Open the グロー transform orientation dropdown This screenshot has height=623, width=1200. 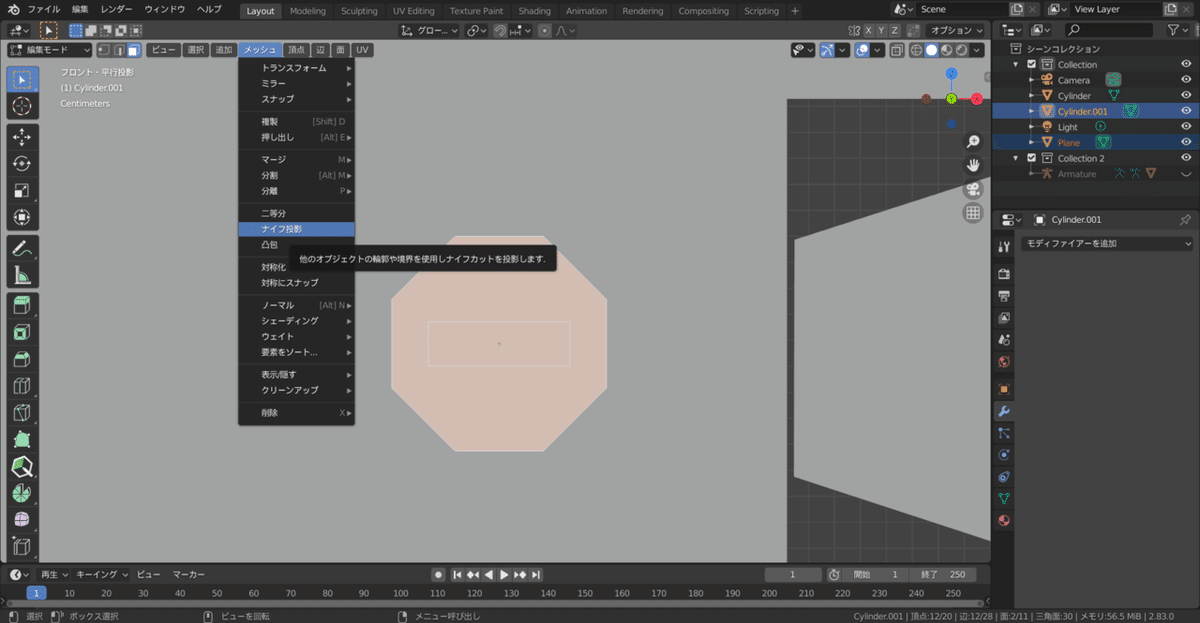coord(429,30)
